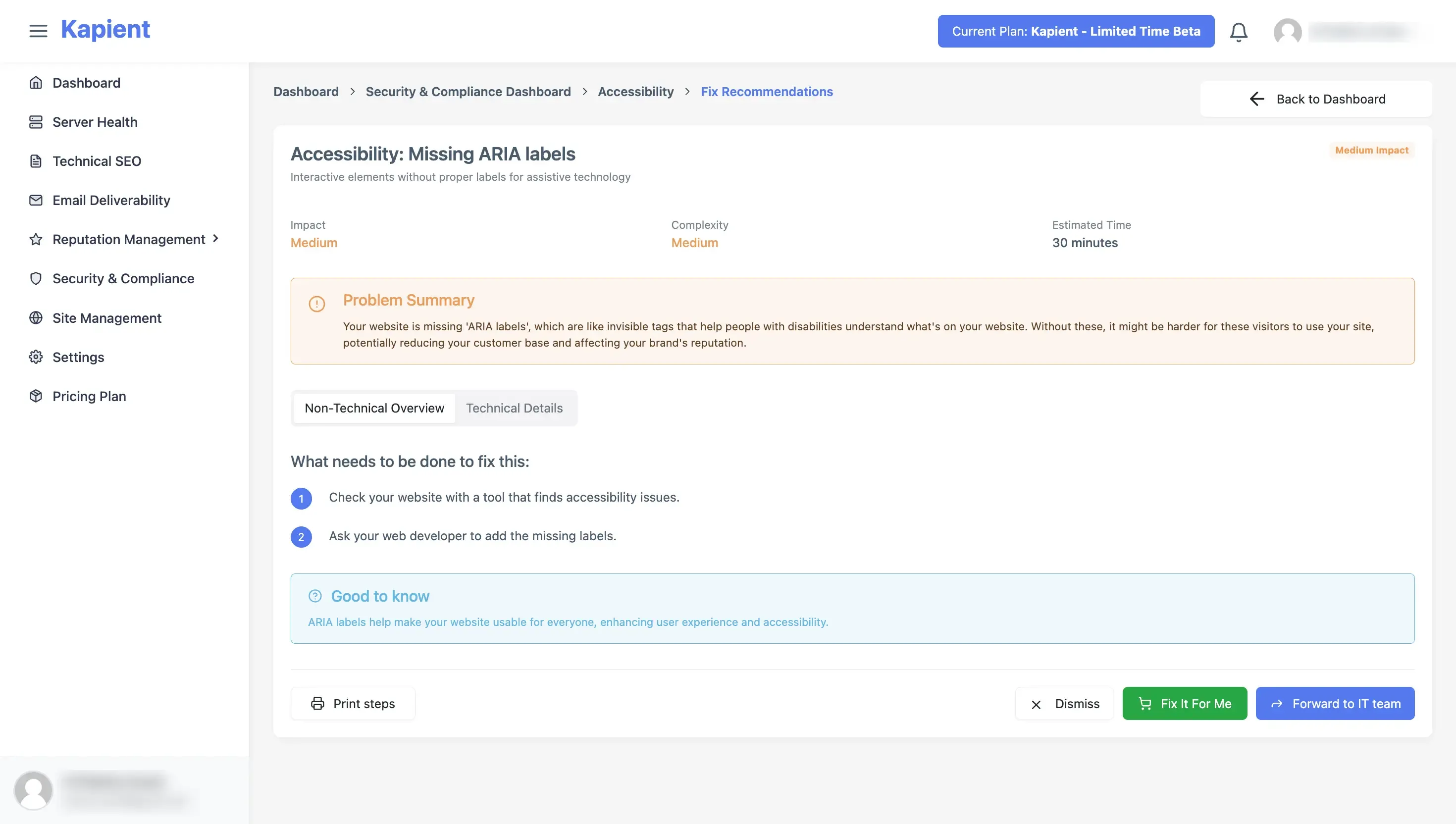This screenshot has width=1456, height=824.
Task: Open Security & Compliance in sidebar
Action: tap(123, 278)
